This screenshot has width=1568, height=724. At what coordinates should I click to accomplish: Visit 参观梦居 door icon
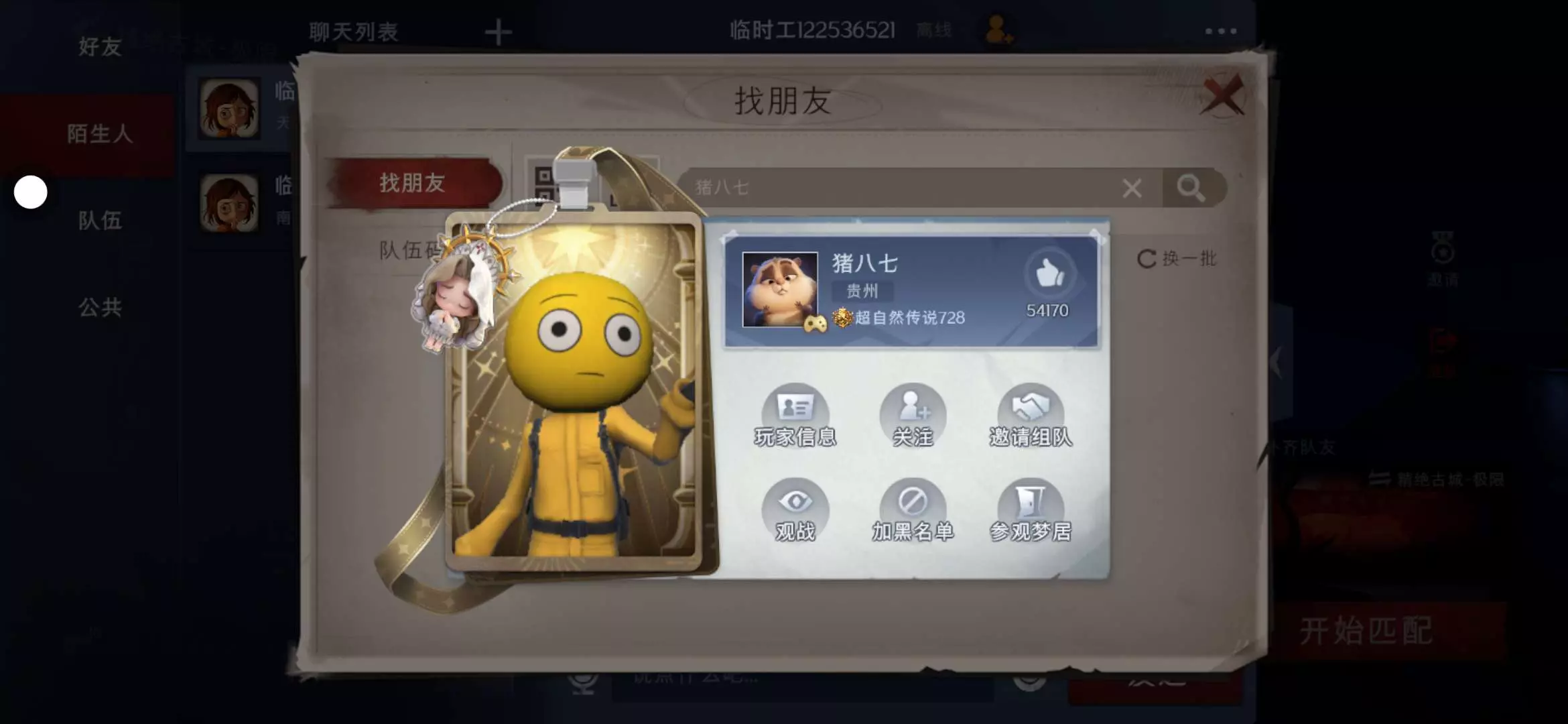click(1031, 509)
